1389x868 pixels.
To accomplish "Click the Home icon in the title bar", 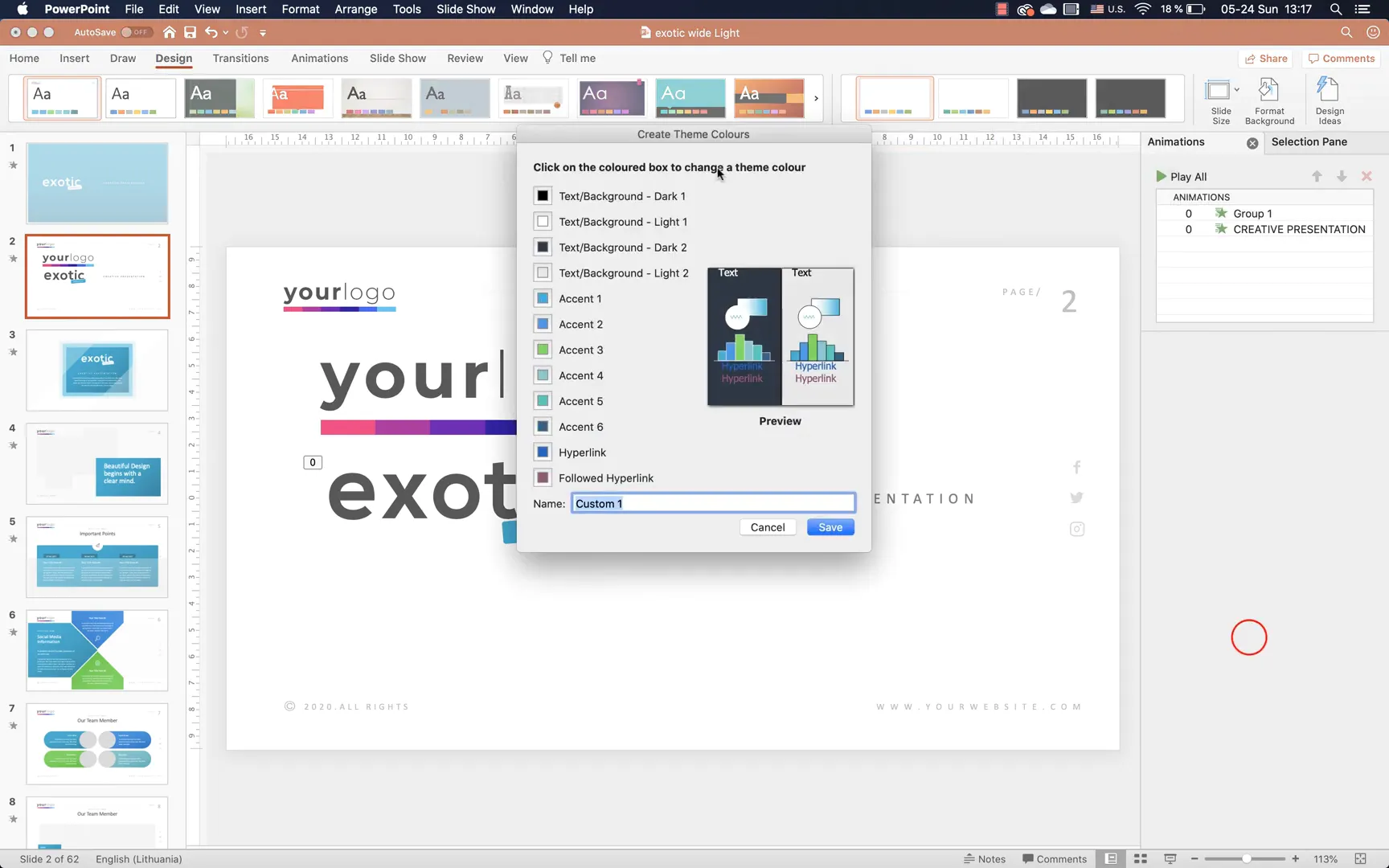I will (169, 32).
